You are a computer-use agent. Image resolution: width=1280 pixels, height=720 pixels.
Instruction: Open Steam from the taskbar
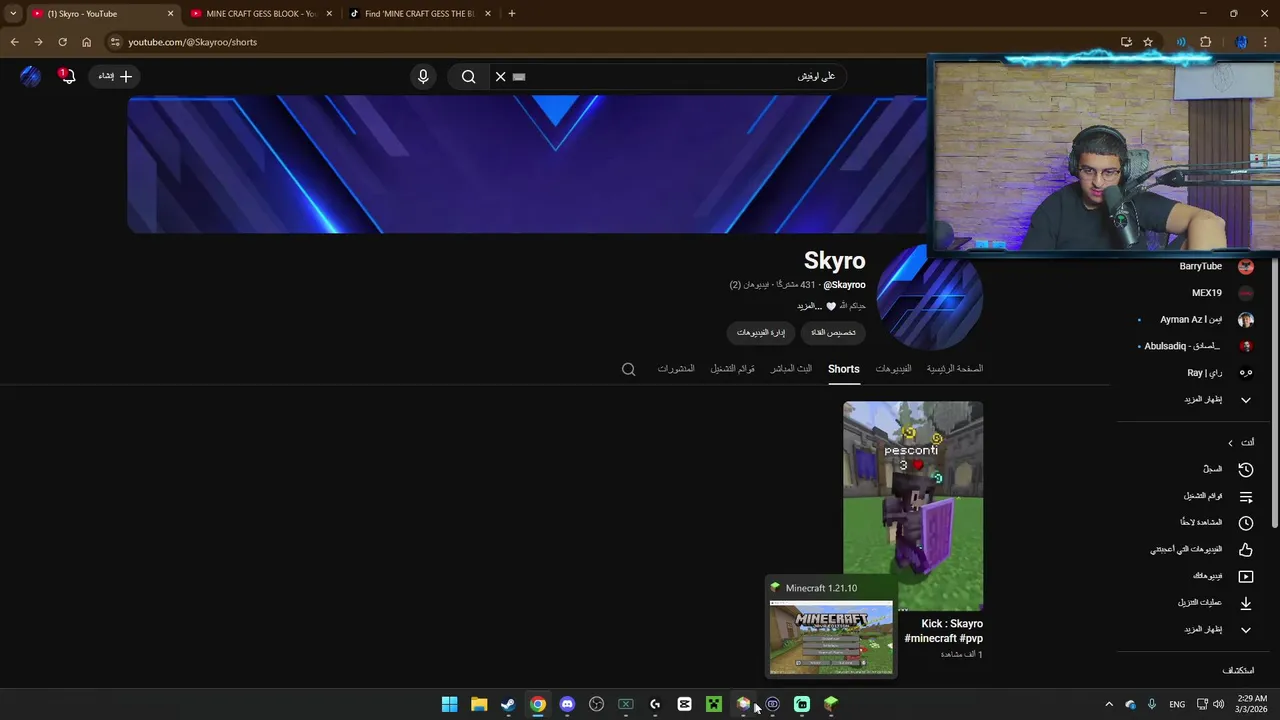point(508,705)
